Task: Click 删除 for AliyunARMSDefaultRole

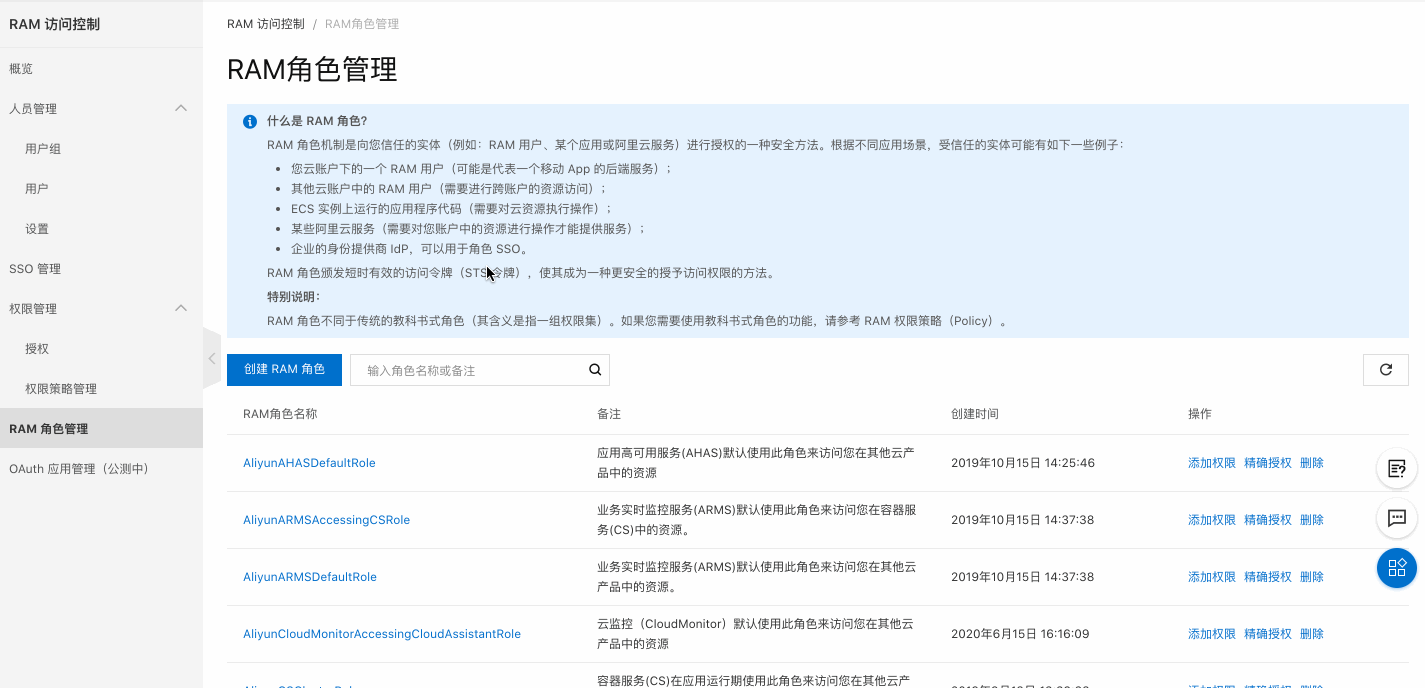Action: point(1312,577)
